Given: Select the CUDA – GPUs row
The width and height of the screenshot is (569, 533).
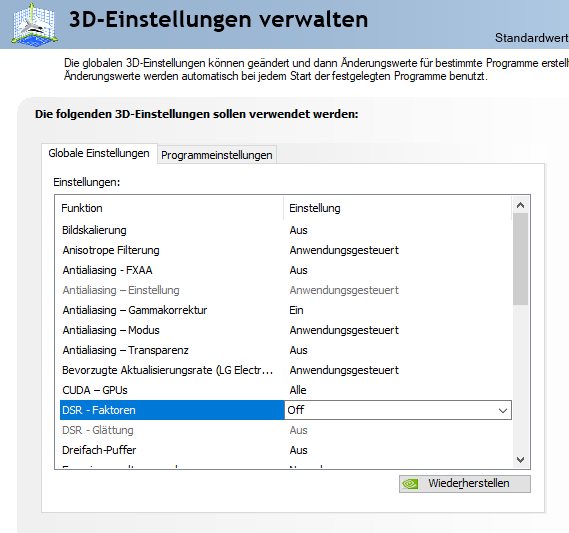Looking at the screenshot, I should pyautogui.click(x=286, y=390).
